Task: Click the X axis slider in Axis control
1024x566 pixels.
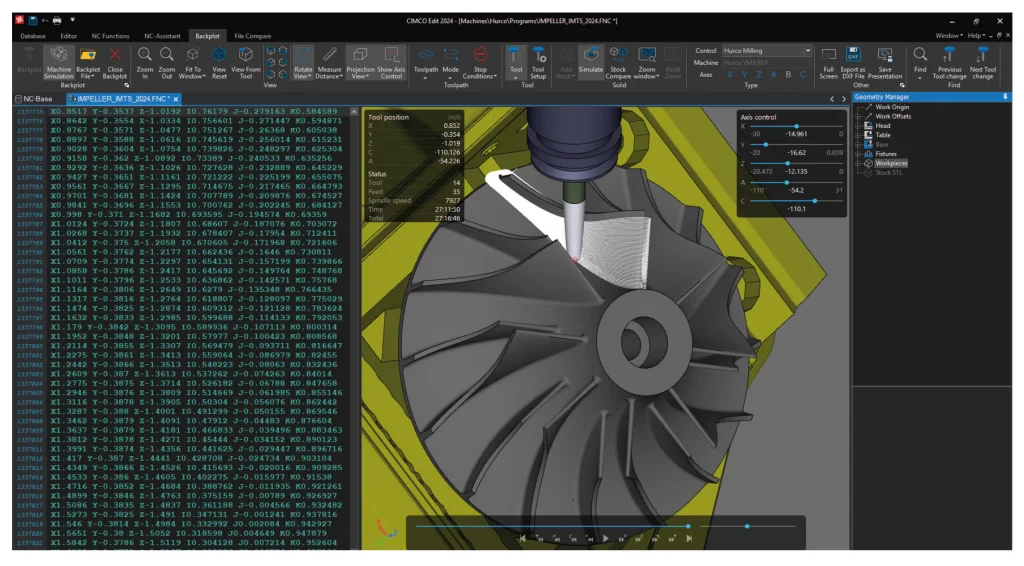Action: click(795, 126)
